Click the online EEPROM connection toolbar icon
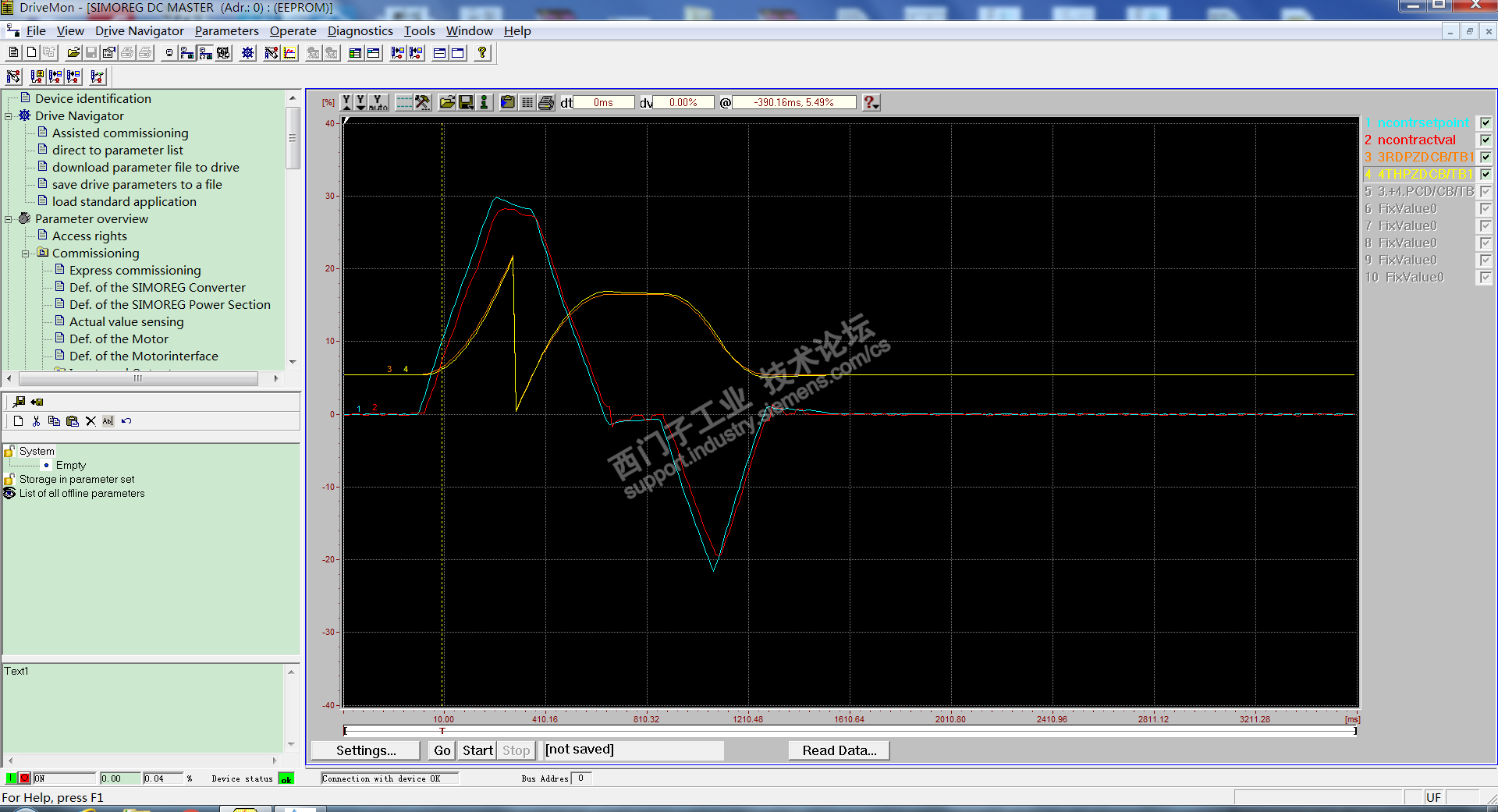This screenshot has height=812, width=1498. (x=205, y=53)
